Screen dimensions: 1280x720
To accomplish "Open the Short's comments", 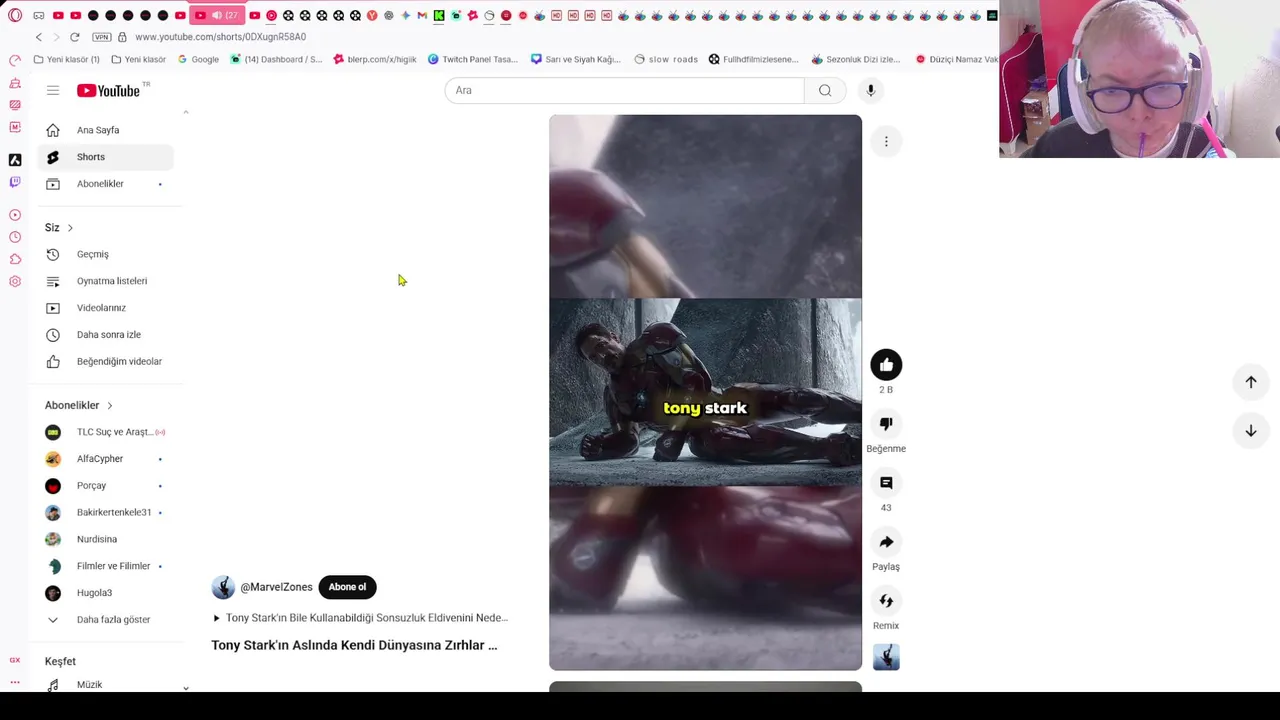I will tap(886, 483).
